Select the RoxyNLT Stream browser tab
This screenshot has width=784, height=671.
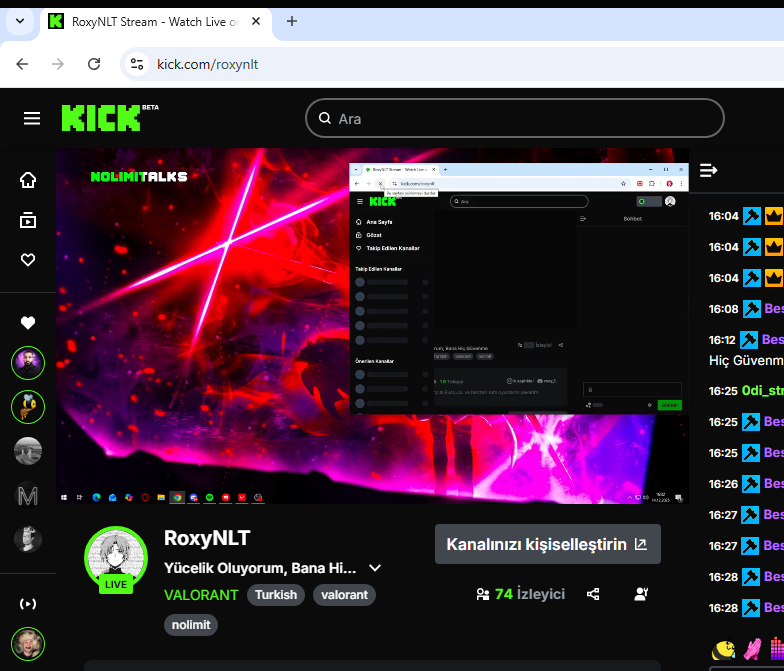pos(155,22)
